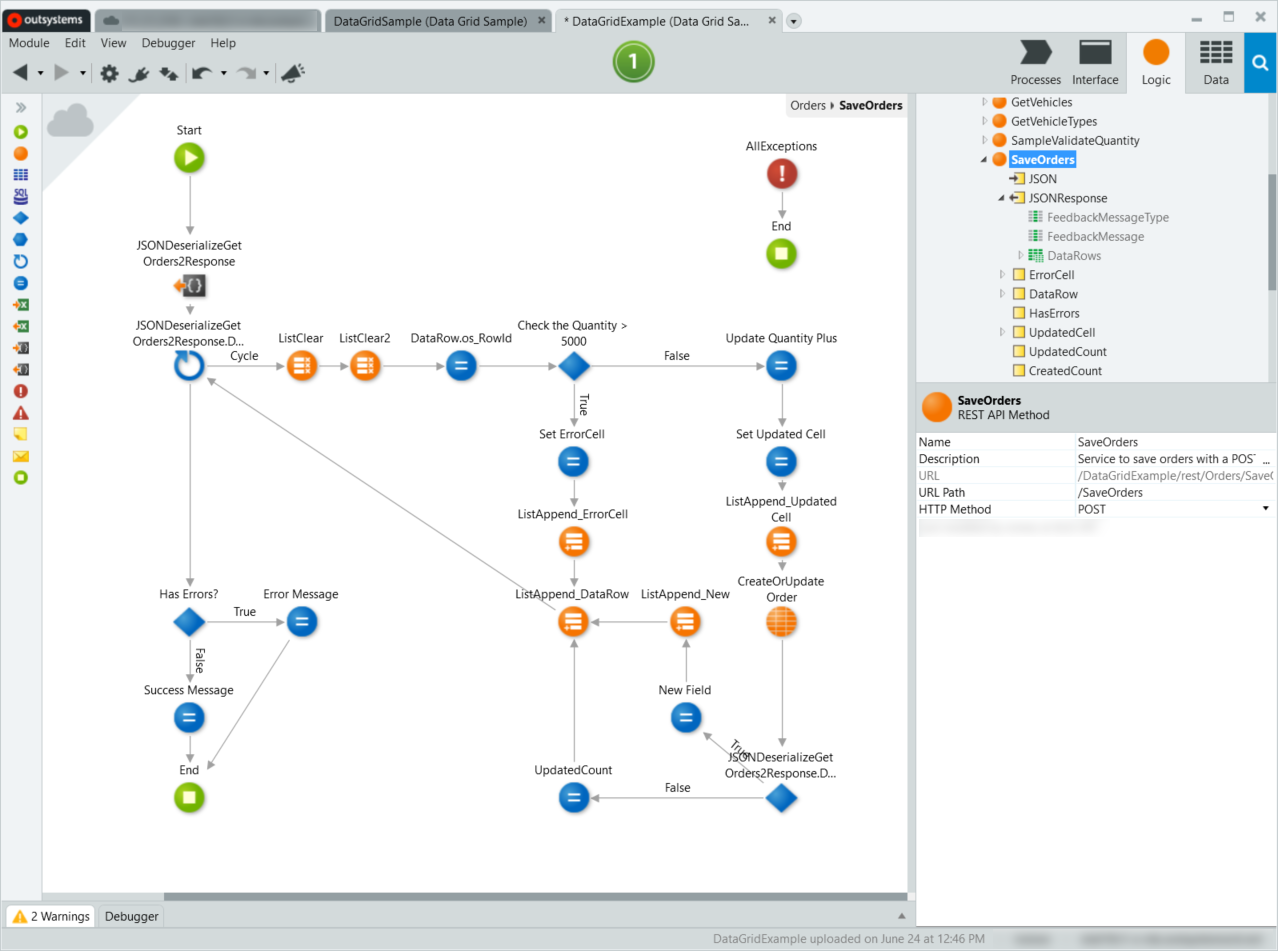This screenshot has width=1278, height=951.
Task: Switch to the Interface tab
Action: [1095, 62]
